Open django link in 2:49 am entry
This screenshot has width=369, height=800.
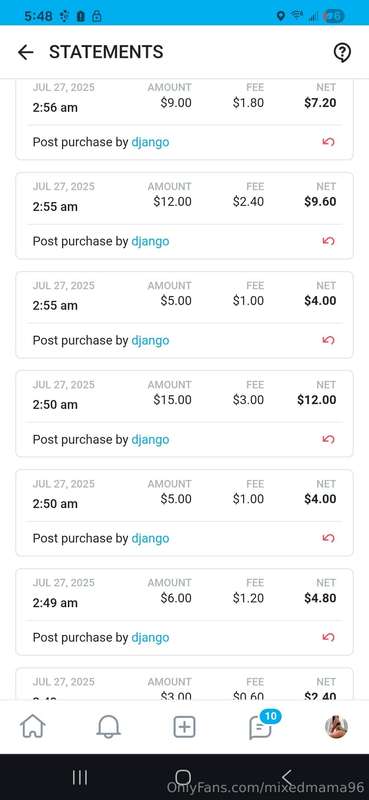(x=150, y=637)
